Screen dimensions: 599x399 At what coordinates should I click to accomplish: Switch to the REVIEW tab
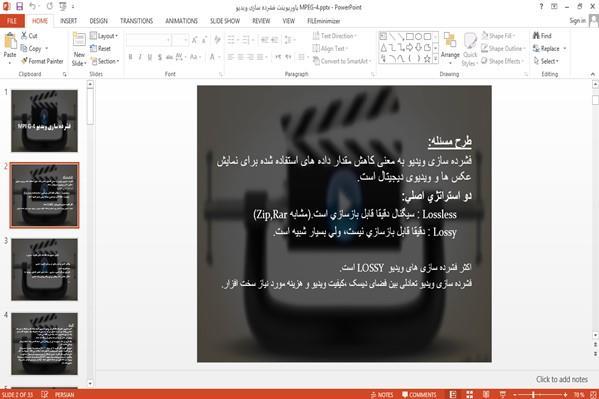coord(261,21)
